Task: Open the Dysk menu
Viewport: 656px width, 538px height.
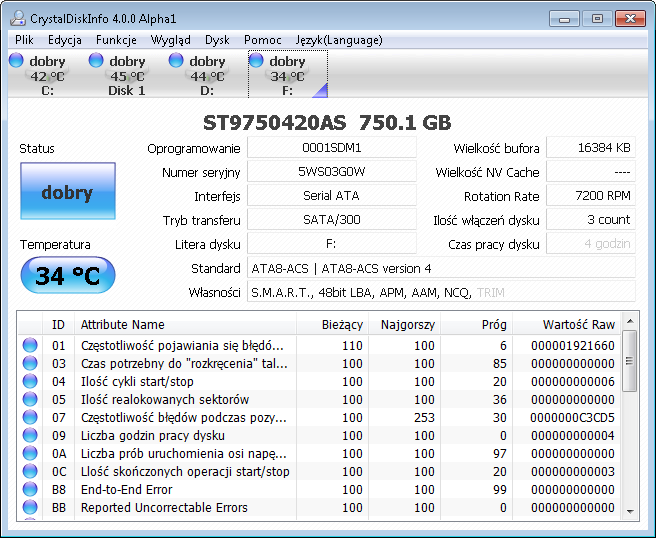Action: [217, 40]
